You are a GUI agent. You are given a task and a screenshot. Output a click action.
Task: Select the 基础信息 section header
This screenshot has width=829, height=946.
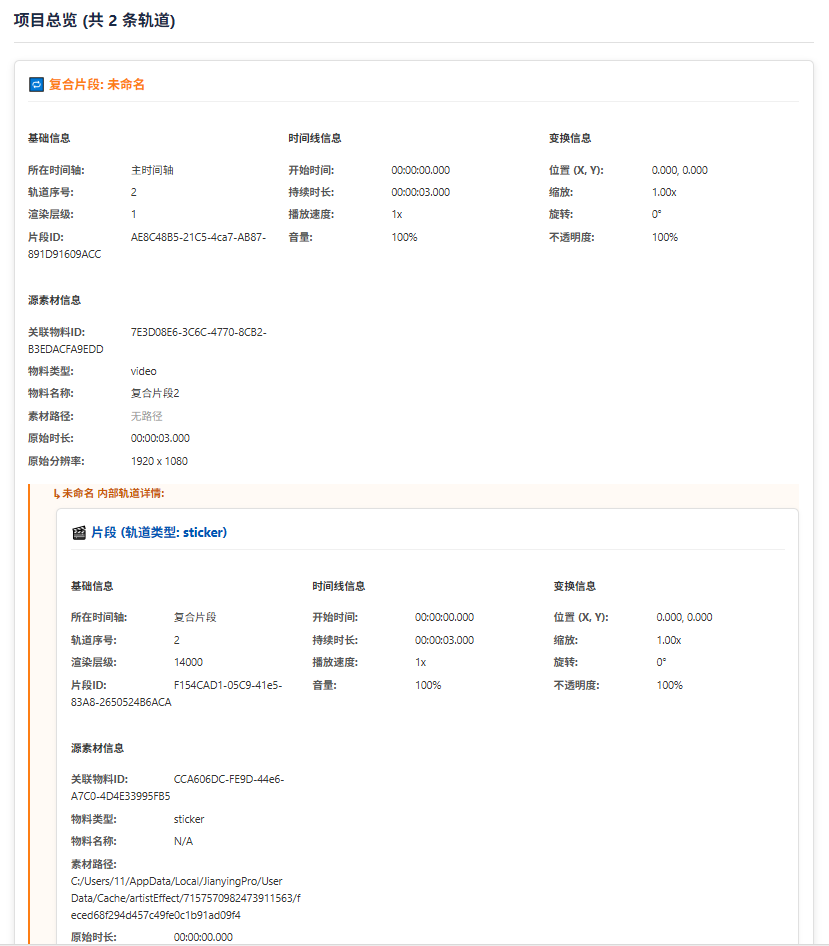pos(51,139)
